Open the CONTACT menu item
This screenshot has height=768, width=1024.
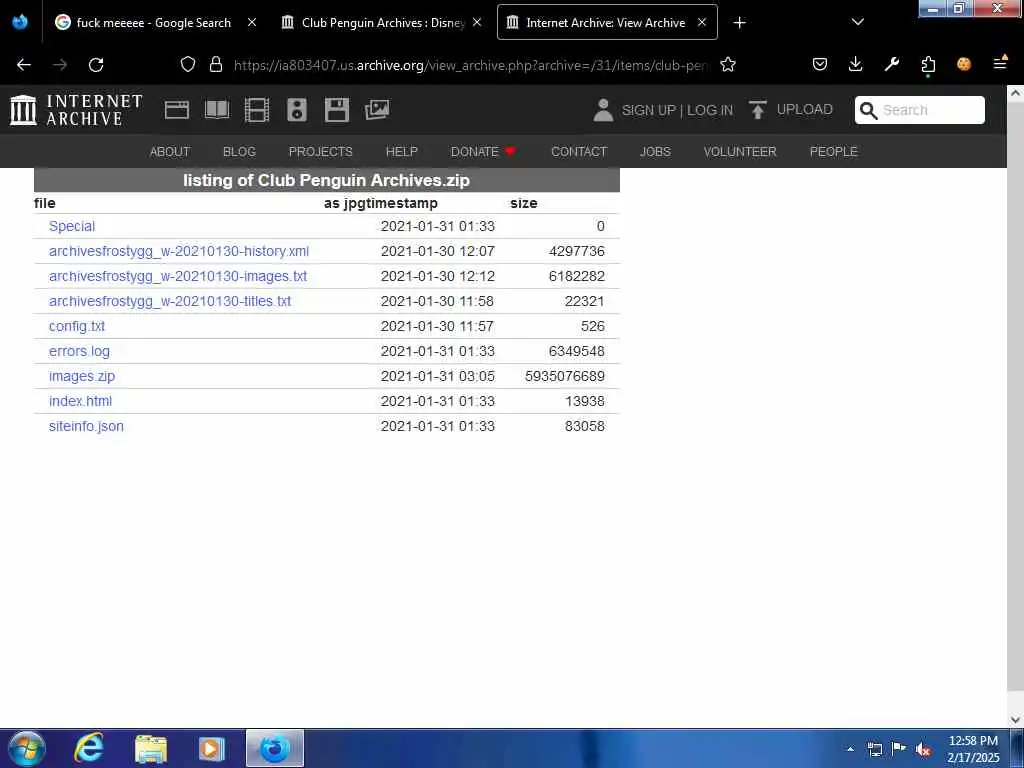[579, 152]
